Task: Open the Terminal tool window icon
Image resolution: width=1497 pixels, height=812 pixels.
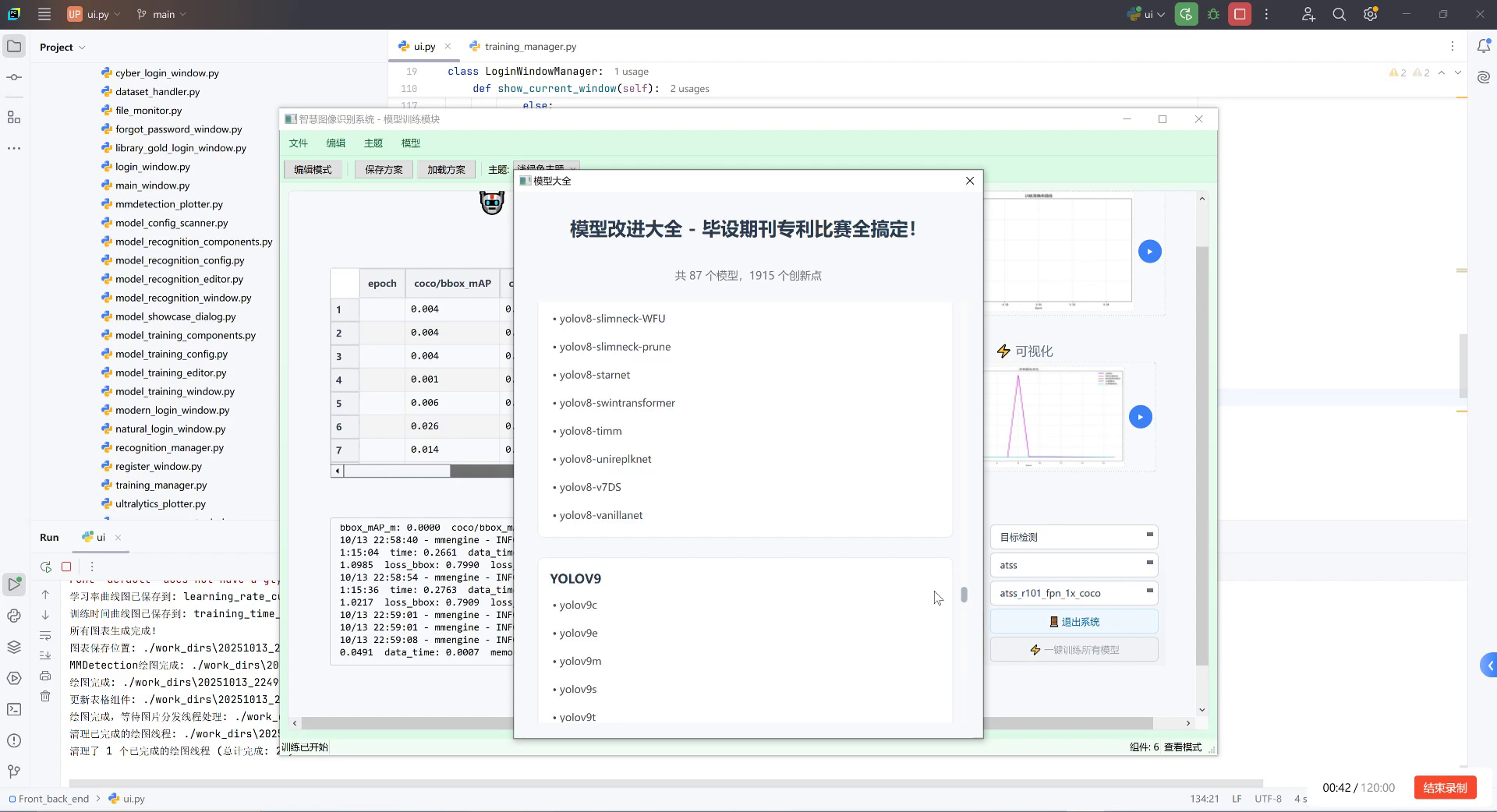Action: pyautogui.click(x=14, y=709)
